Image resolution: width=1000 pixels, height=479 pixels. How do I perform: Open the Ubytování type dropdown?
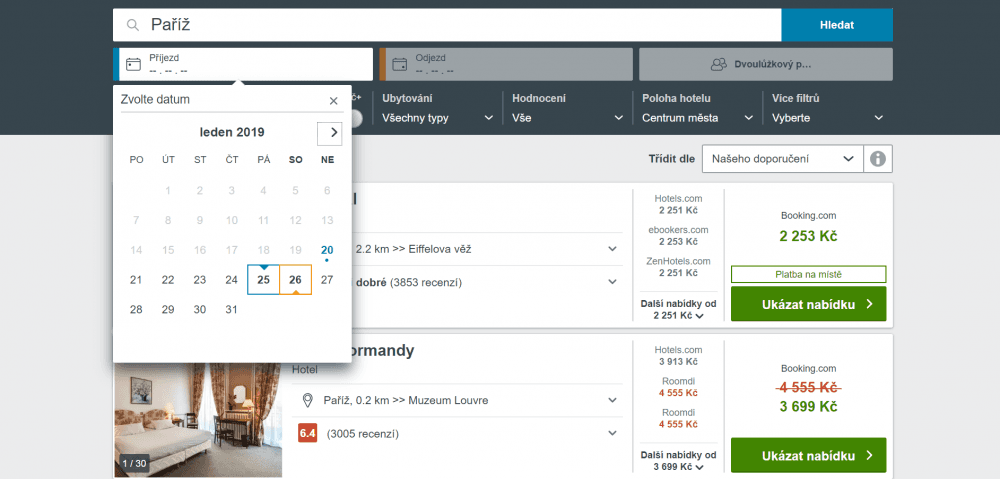(x=438, y=118)
